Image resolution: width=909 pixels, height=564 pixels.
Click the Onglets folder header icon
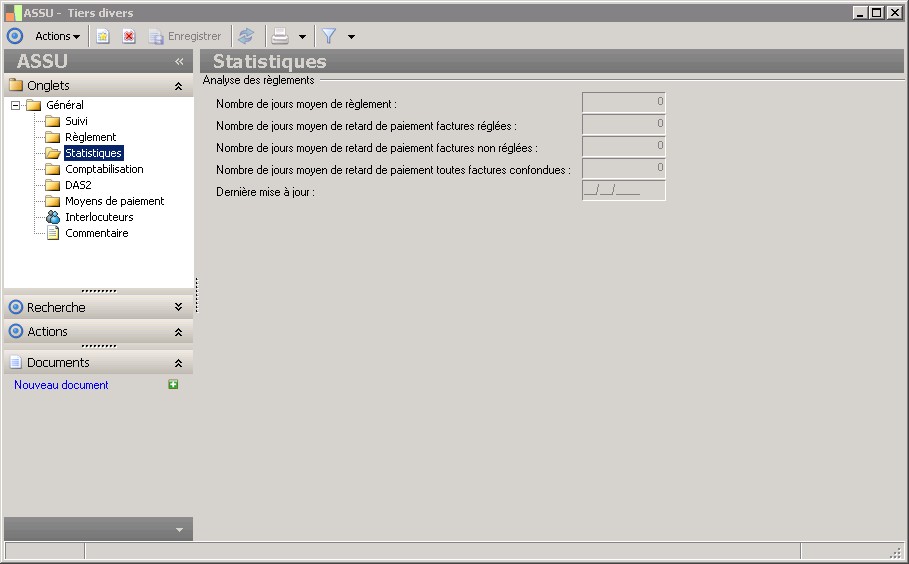pyautogui.click(x=16, y=85)
